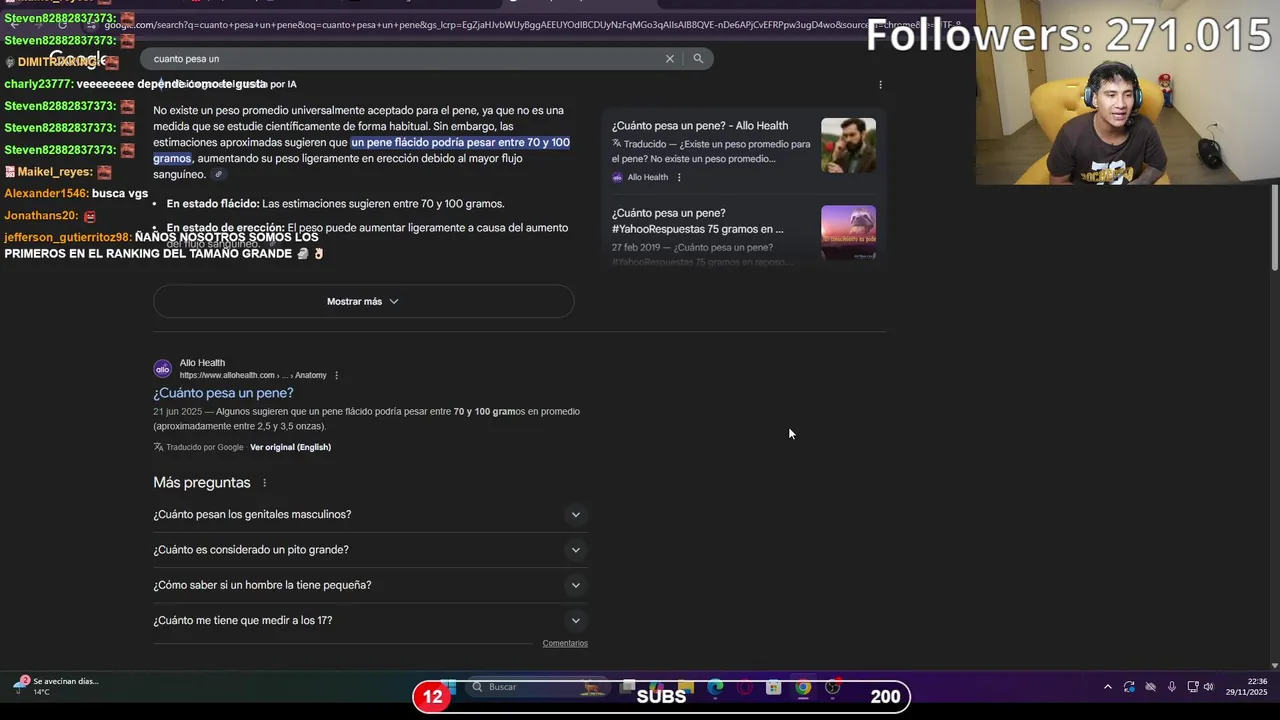Click the Windows taskbar 'Buscar' search box
1280x720 pixels.
pyautogui.click(x=537, y=687)
